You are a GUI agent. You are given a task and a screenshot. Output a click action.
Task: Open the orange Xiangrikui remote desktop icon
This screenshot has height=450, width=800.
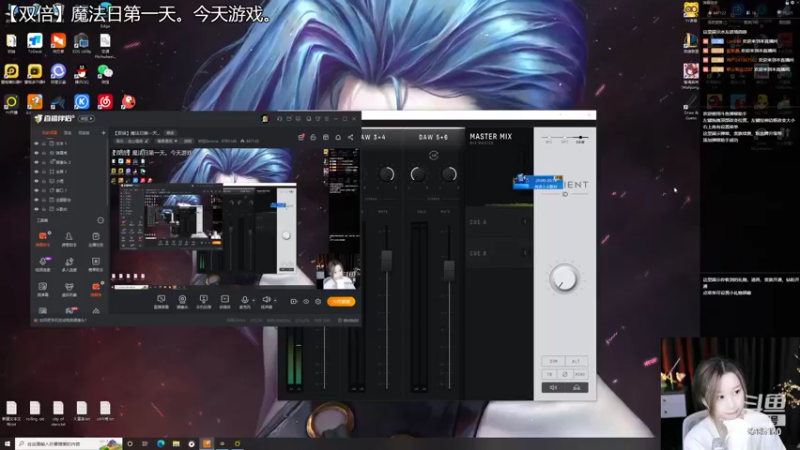coord(58,41)
